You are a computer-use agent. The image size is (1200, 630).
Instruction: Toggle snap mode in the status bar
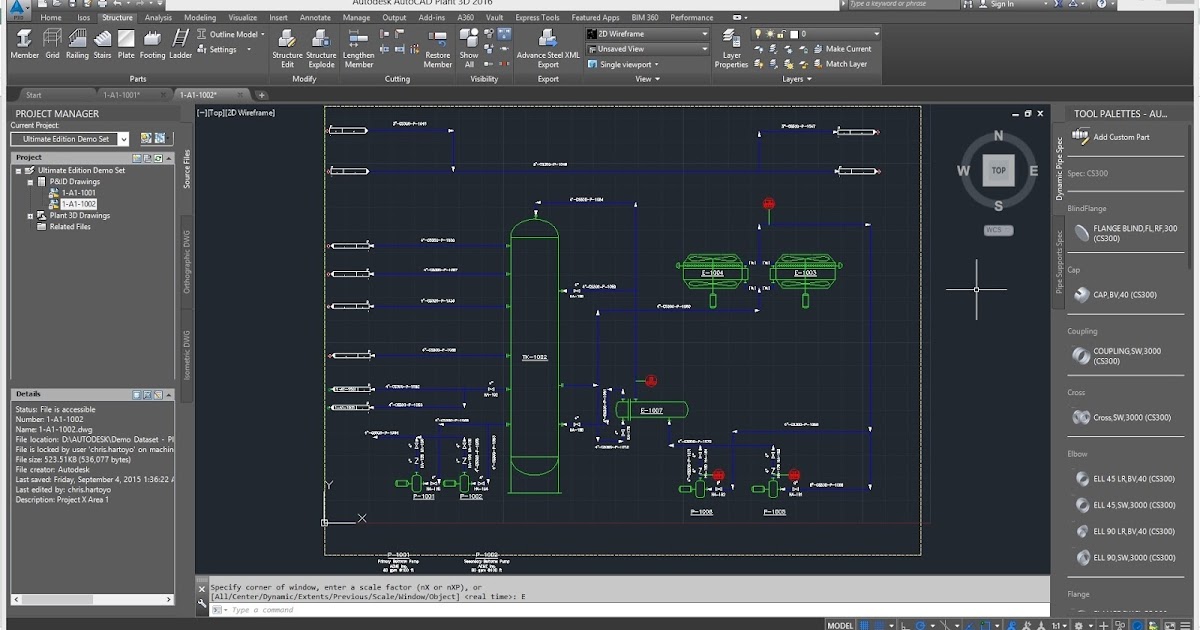(x=880, y=623)
